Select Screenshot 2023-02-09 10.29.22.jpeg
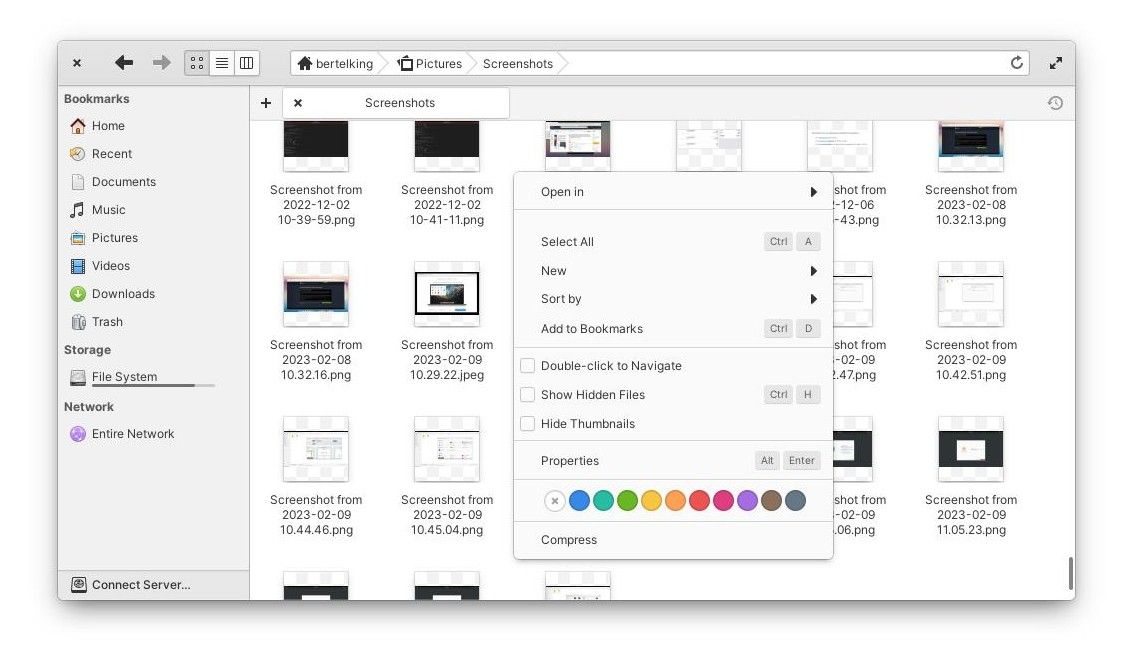The height and width of the screenshot is (650, 1134). (x=447, y=322)
